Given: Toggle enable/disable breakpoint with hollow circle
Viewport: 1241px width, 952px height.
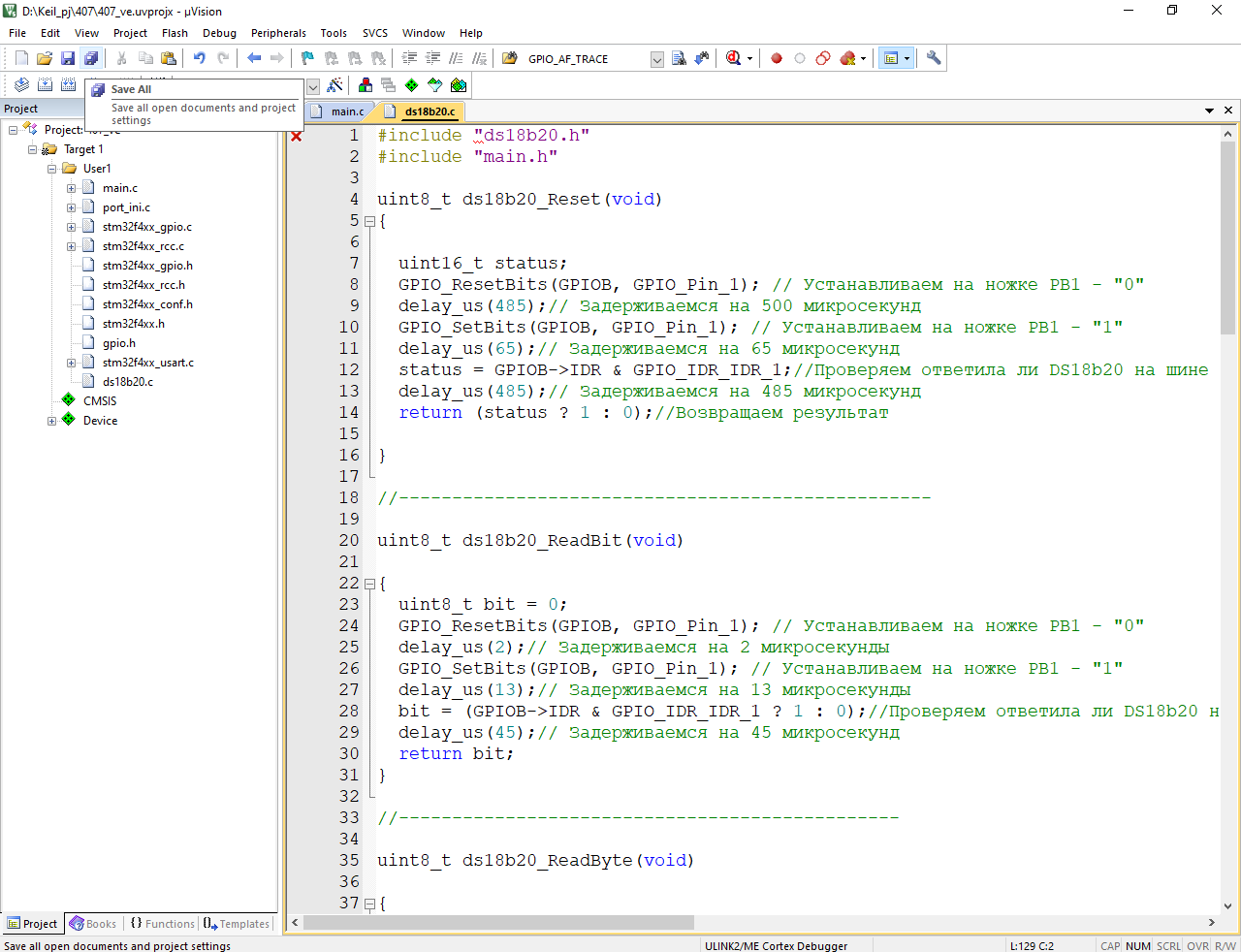Looking at the screenshot, I should pos(800,58).
